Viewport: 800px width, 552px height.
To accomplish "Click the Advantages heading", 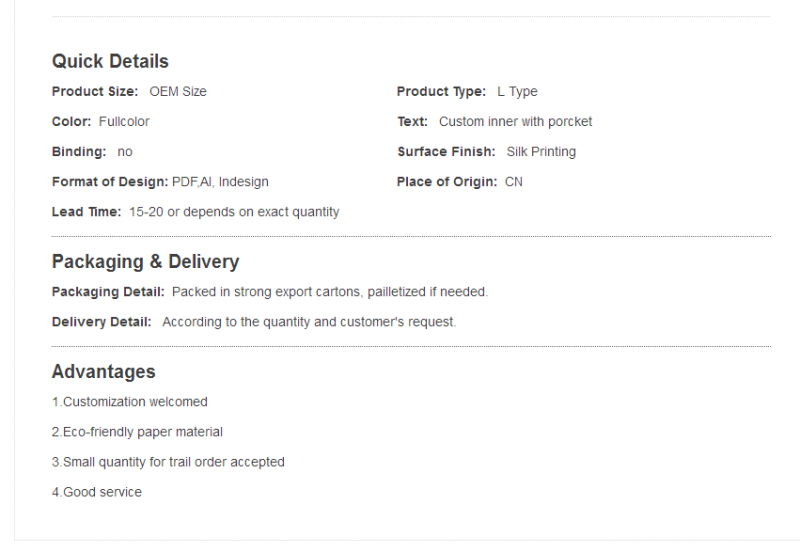I will coord(104,371).
